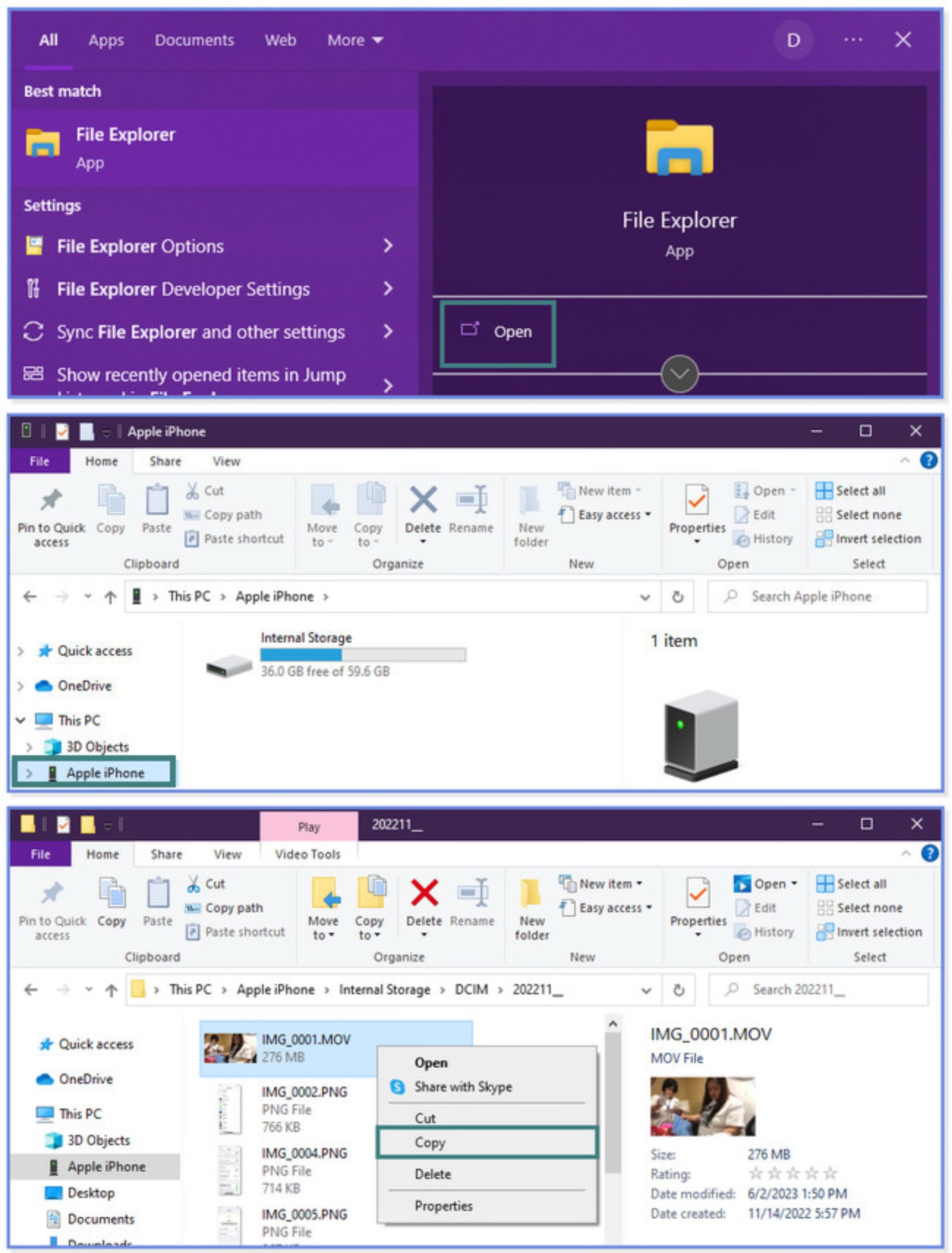Open File Explorer from the search preview
952x1253 pixels.
(x=498, y=332)
